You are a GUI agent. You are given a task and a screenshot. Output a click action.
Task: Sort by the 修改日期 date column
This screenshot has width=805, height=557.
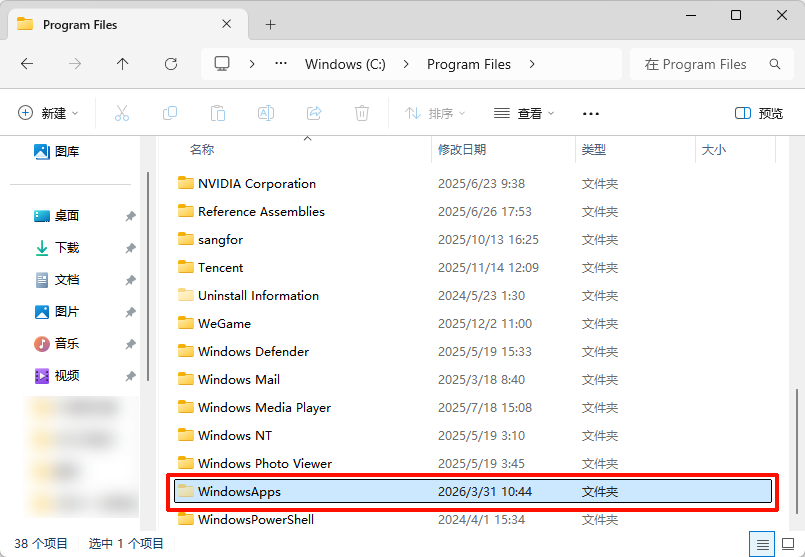[x=462, y=149]
